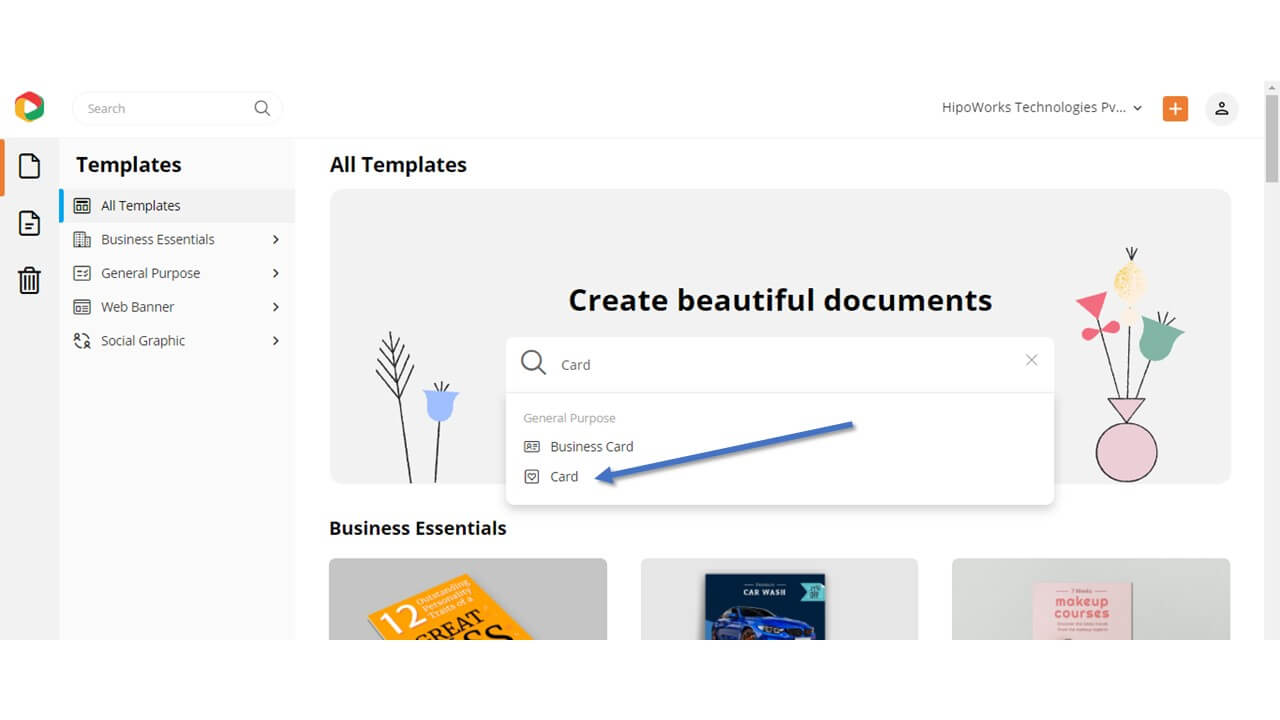Open the Templates page icon in sidebar

(29, 166)
